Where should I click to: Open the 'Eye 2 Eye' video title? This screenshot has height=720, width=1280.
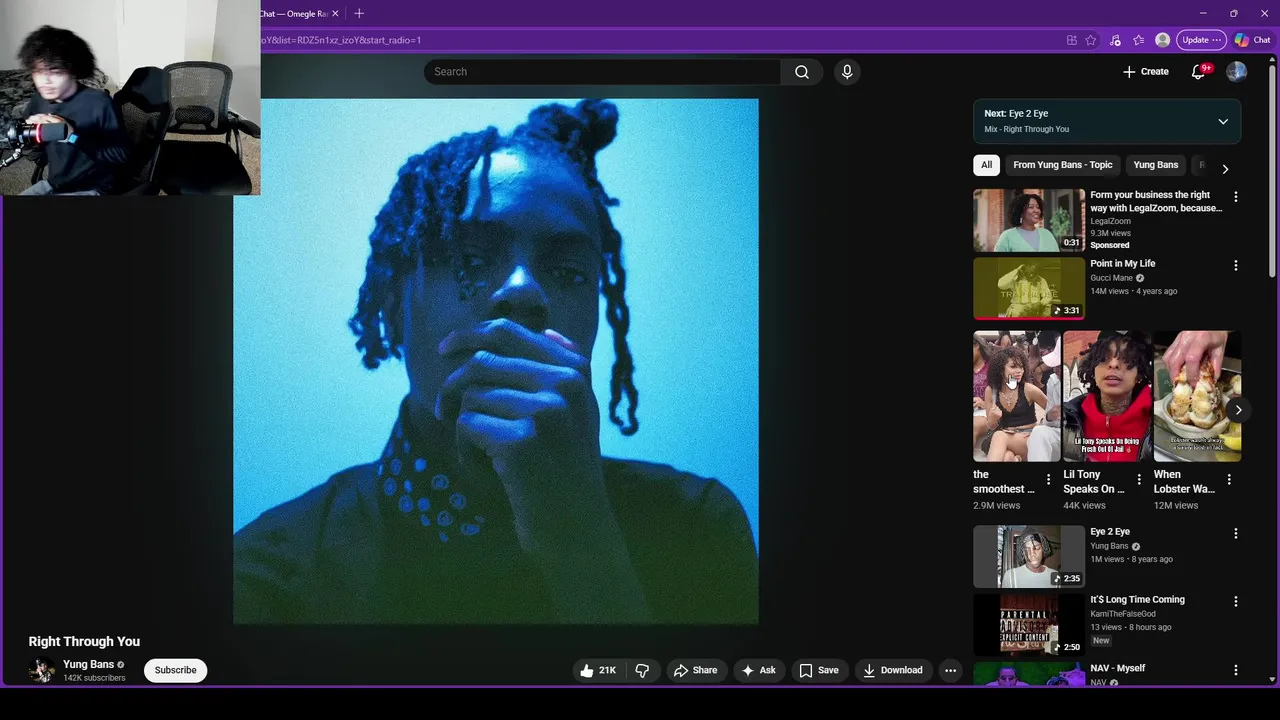[1110, 532]
